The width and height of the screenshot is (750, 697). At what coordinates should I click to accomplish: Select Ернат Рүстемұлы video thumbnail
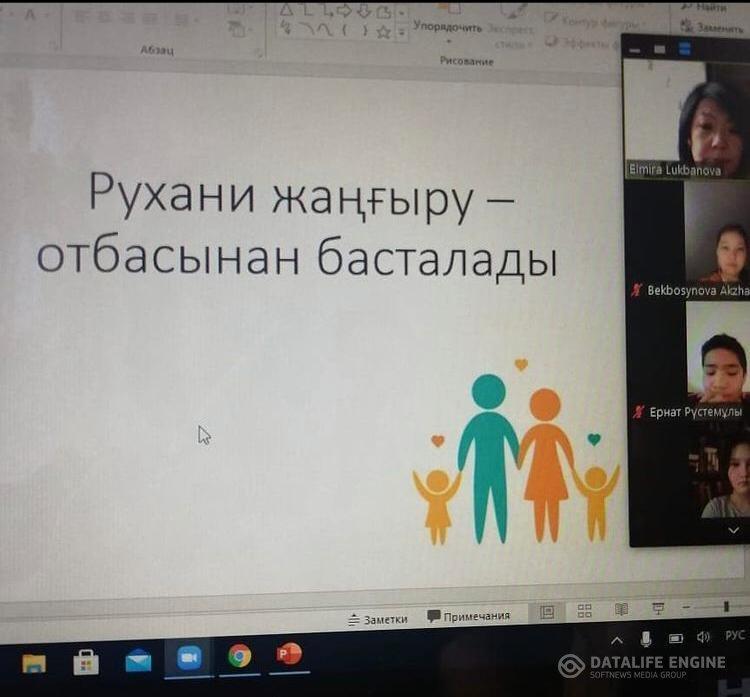point(690,361)
